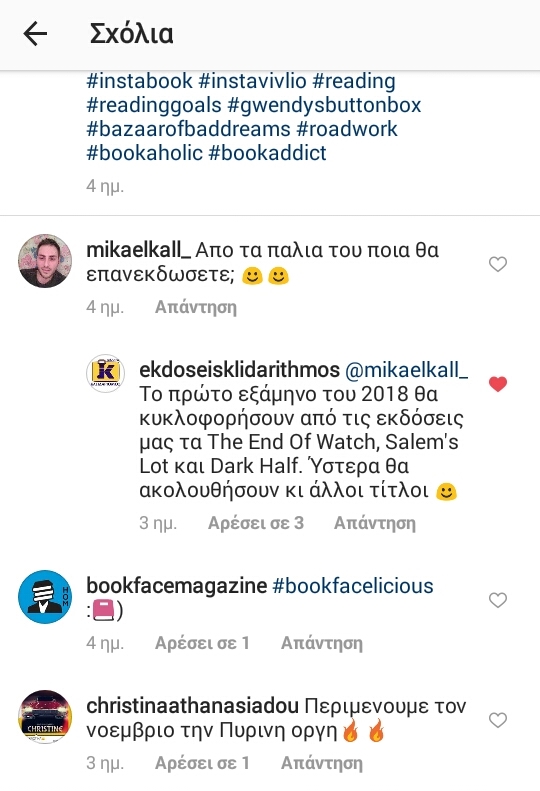Open the @mikaelkall_ mention link
Viewport: 540px width, 791px height.
pyautogui.click(x=406, y=370)
